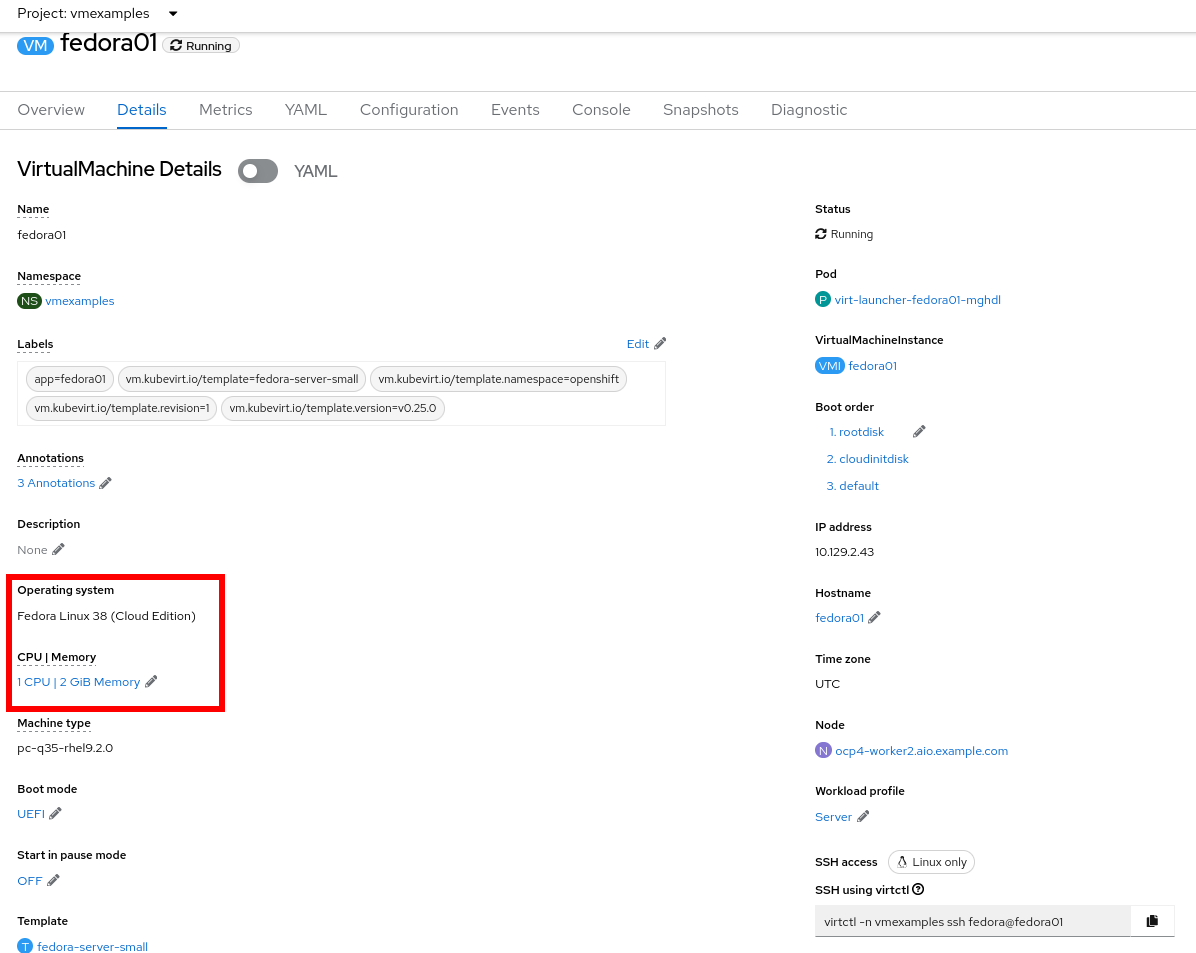Open the Snapshots tab
The height and width of the screenshot is (953, 1196).
pos(700,110)
